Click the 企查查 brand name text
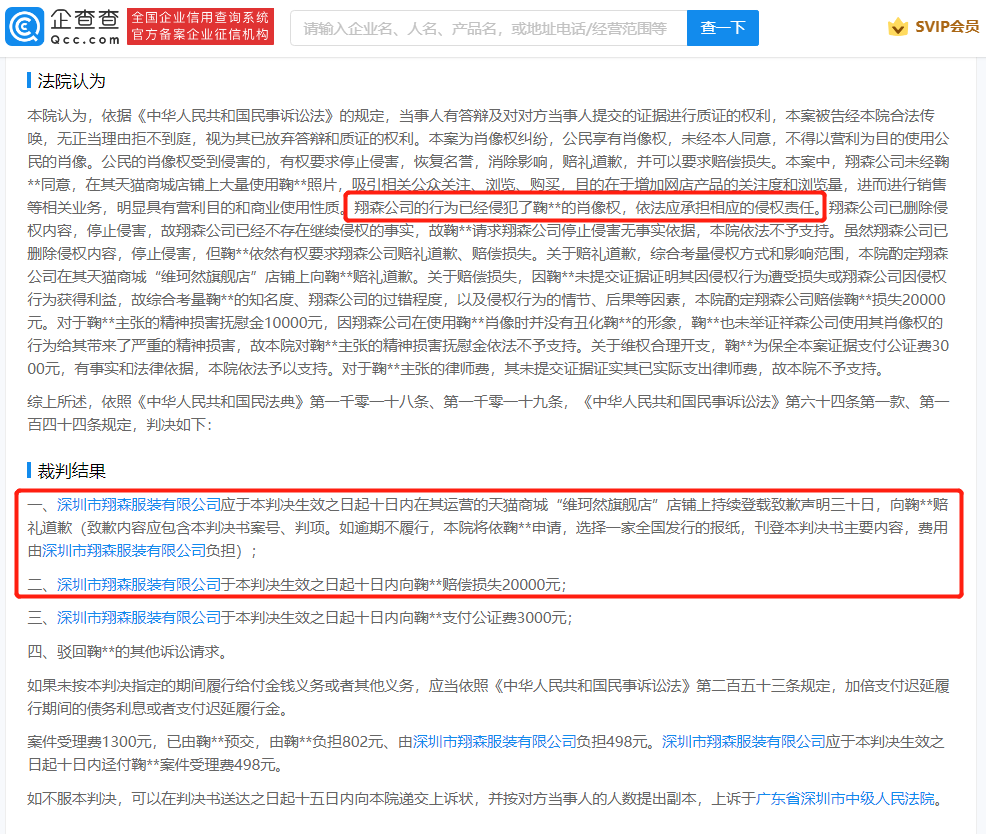 [85, 19]
